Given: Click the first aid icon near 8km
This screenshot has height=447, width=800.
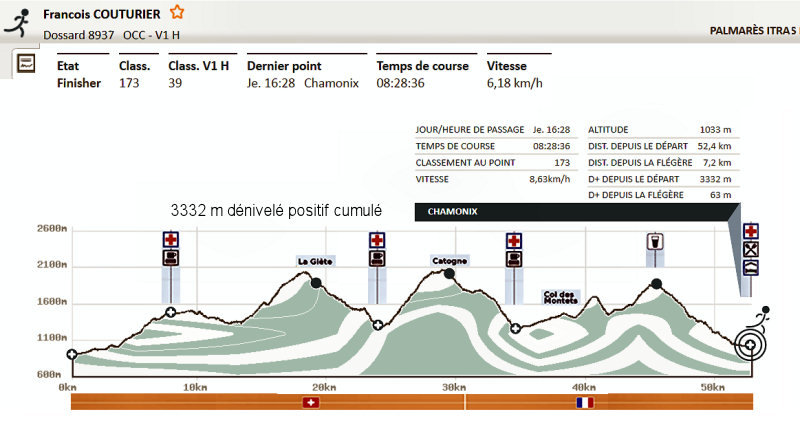Looking at the screenshot, I should pos(170,239).
